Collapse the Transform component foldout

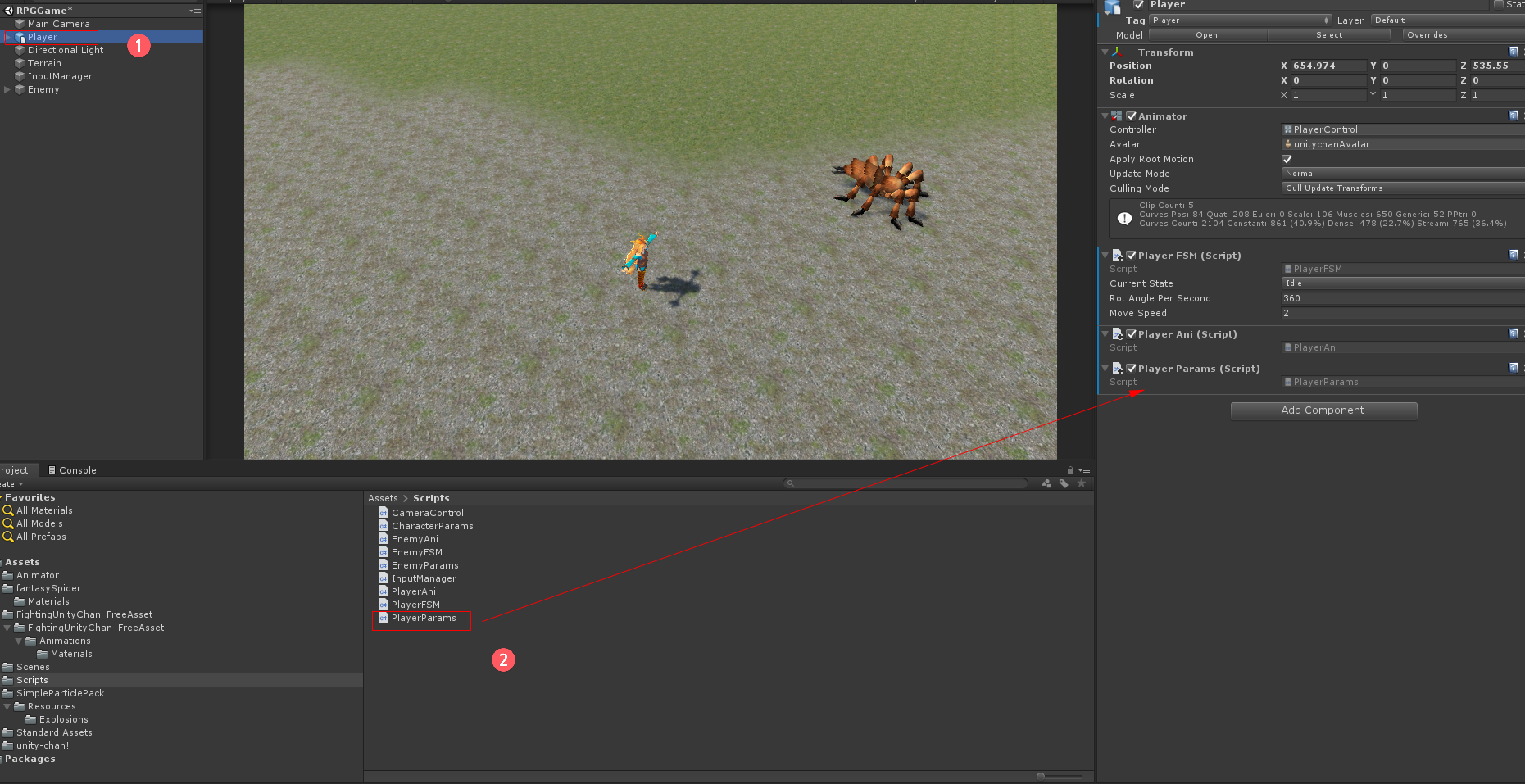(1105, 52)
